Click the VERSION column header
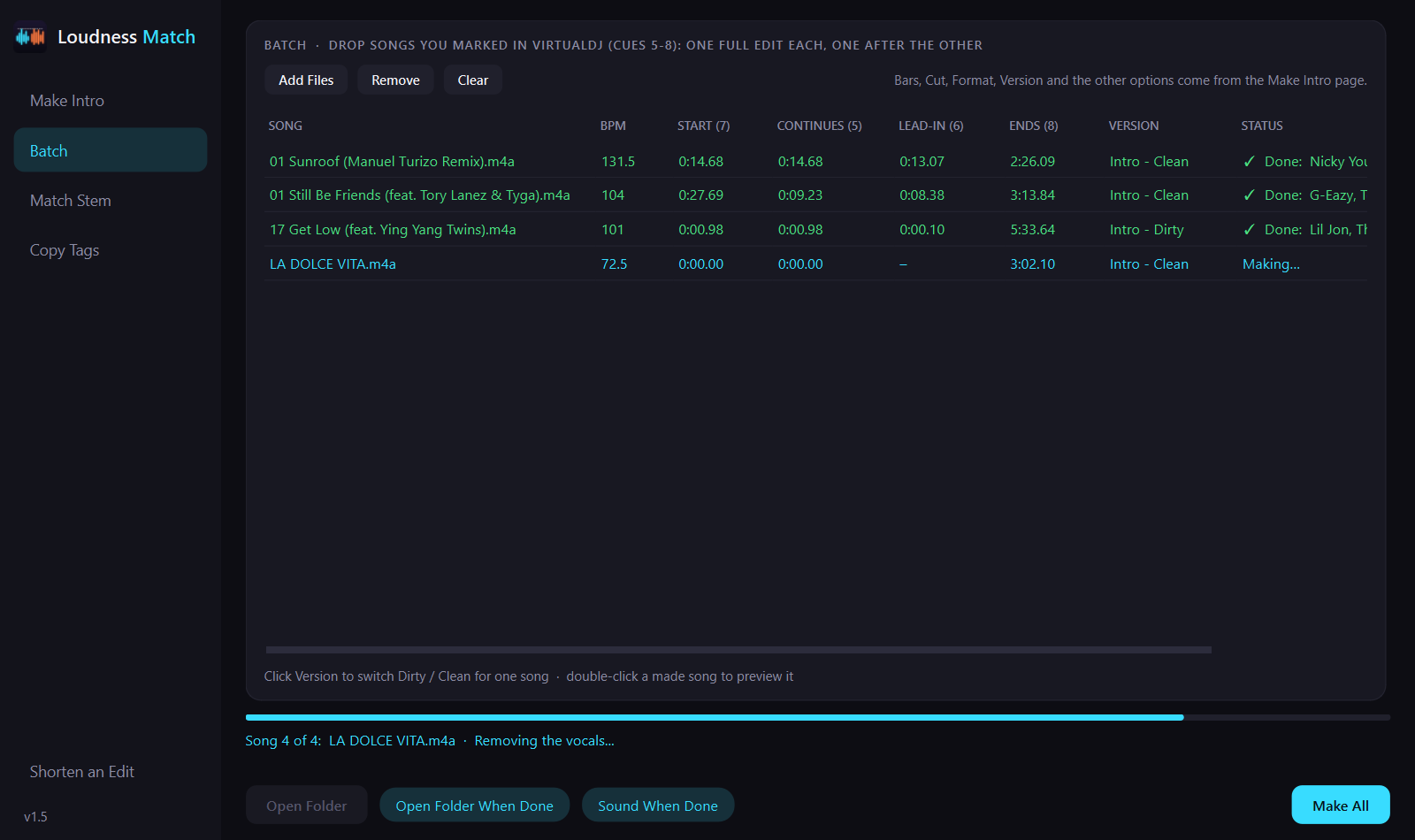 pos(1134,126)
